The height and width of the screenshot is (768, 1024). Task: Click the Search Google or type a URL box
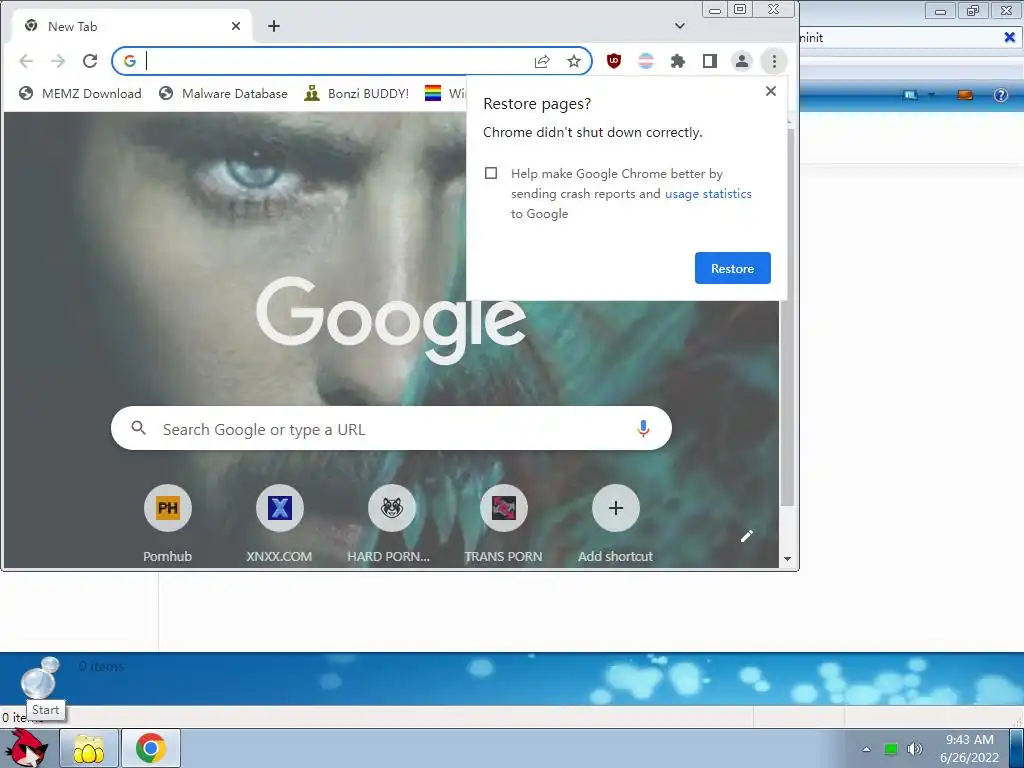click(x=391, y=428)
